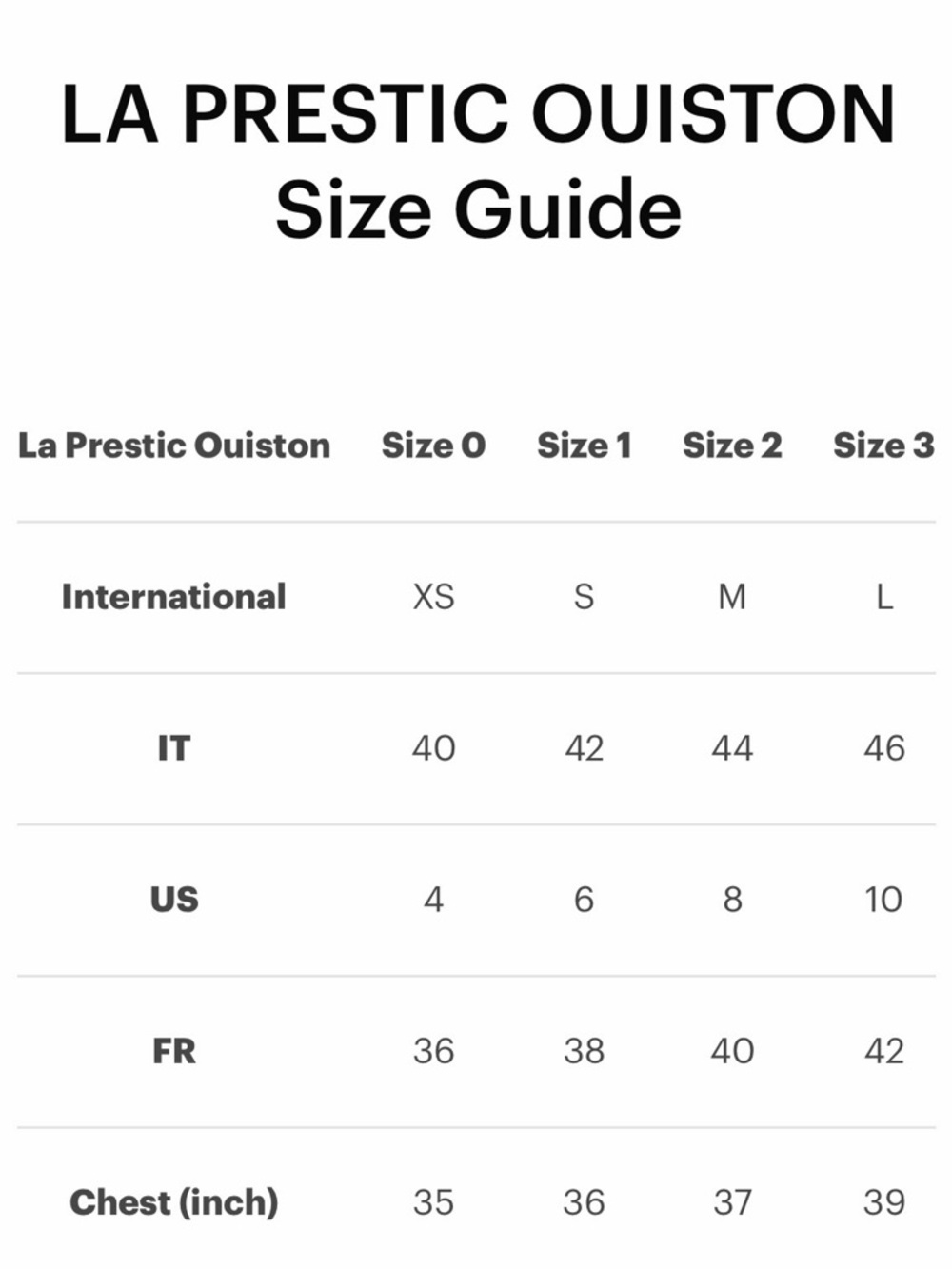Click the IT size 44 cell
This screenshot has height=1269, width=952.
pos(732,748)
